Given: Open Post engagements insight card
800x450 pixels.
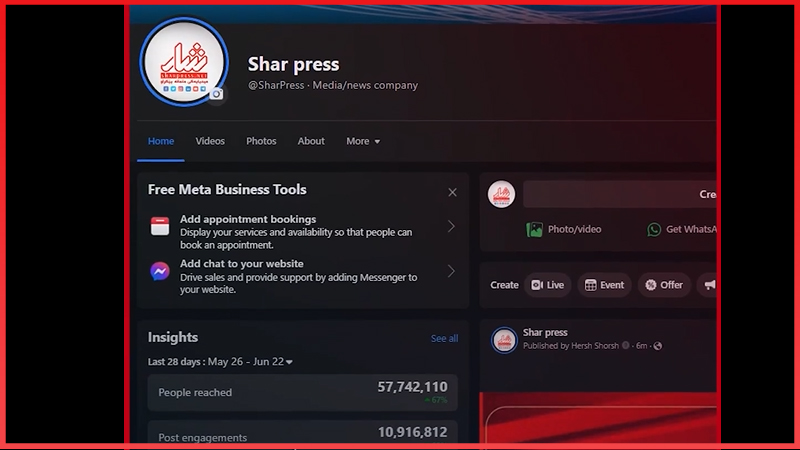Looking at the screenshot, I should pos(303,432).
